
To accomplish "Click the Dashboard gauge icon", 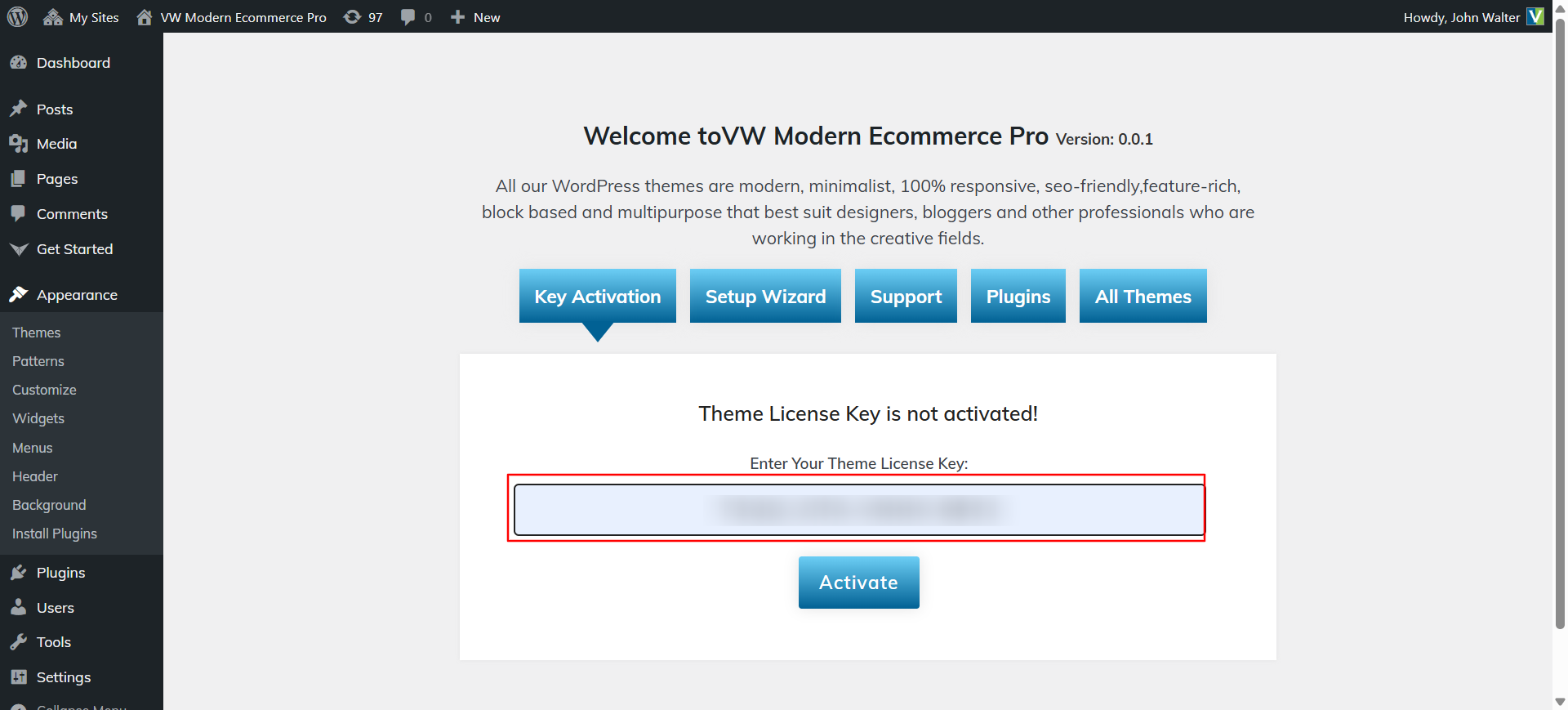I will [x=19, y=63].
